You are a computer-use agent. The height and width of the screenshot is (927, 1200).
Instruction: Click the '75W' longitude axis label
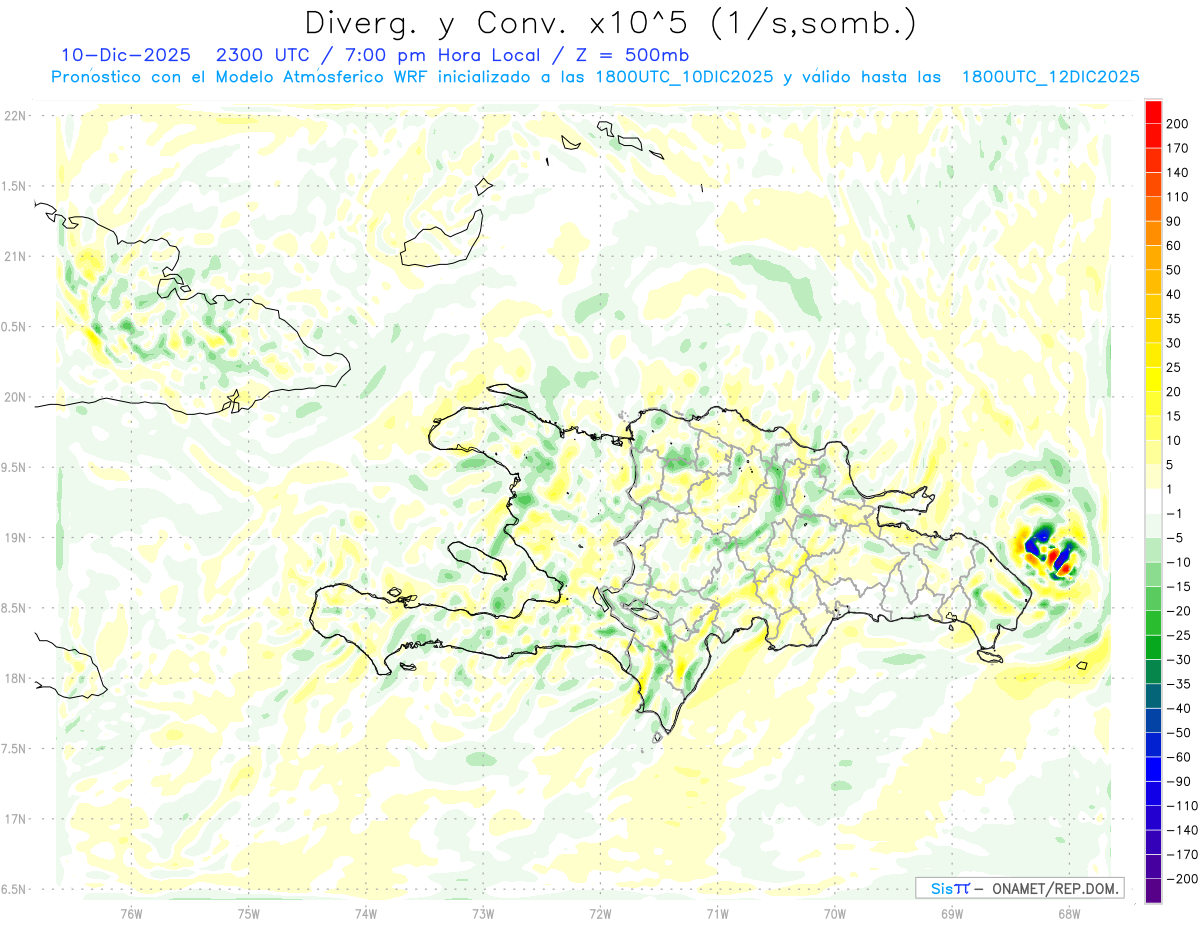pos(248,913)
